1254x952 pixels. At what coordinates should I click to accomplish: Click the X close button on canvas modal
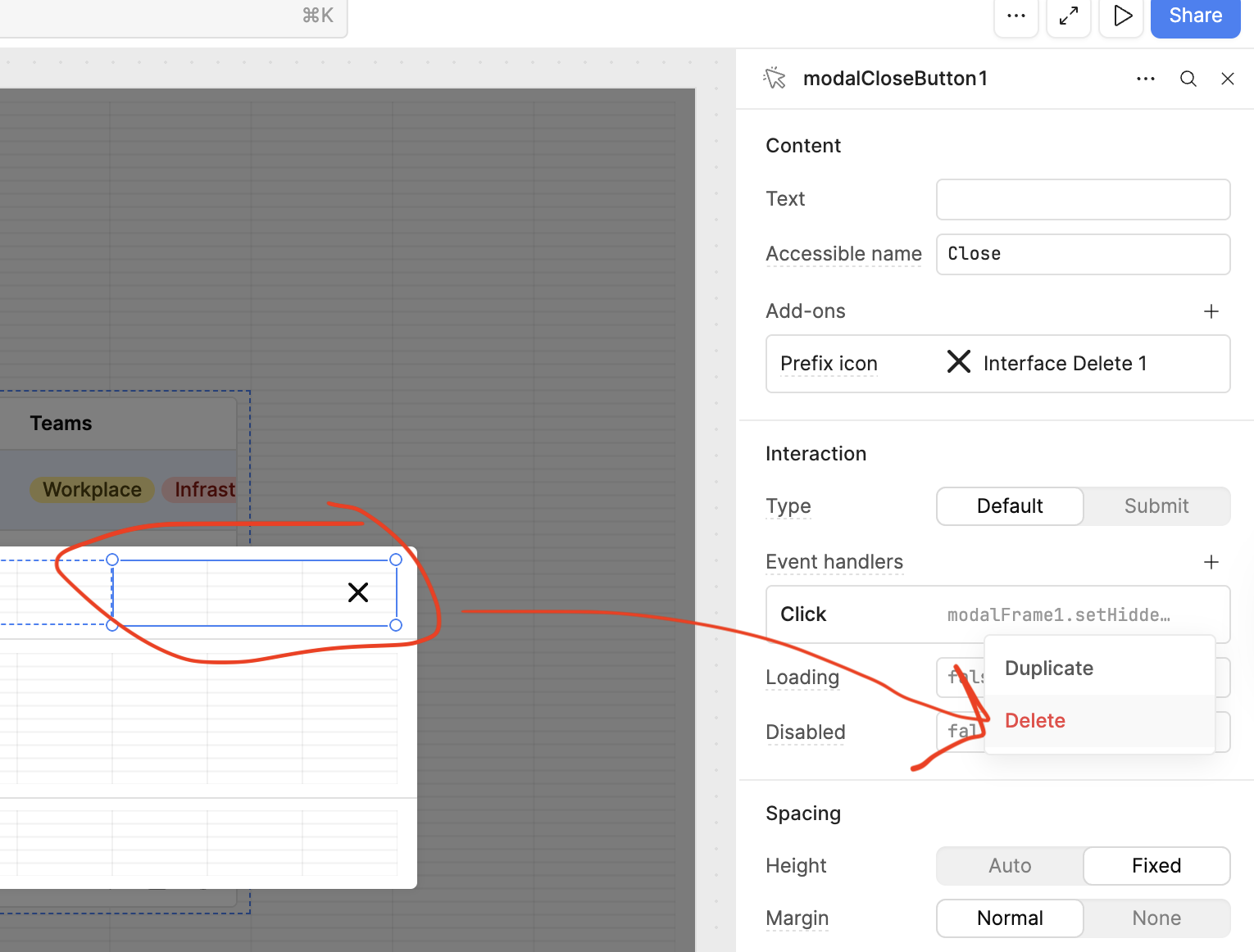click(358, 592)
